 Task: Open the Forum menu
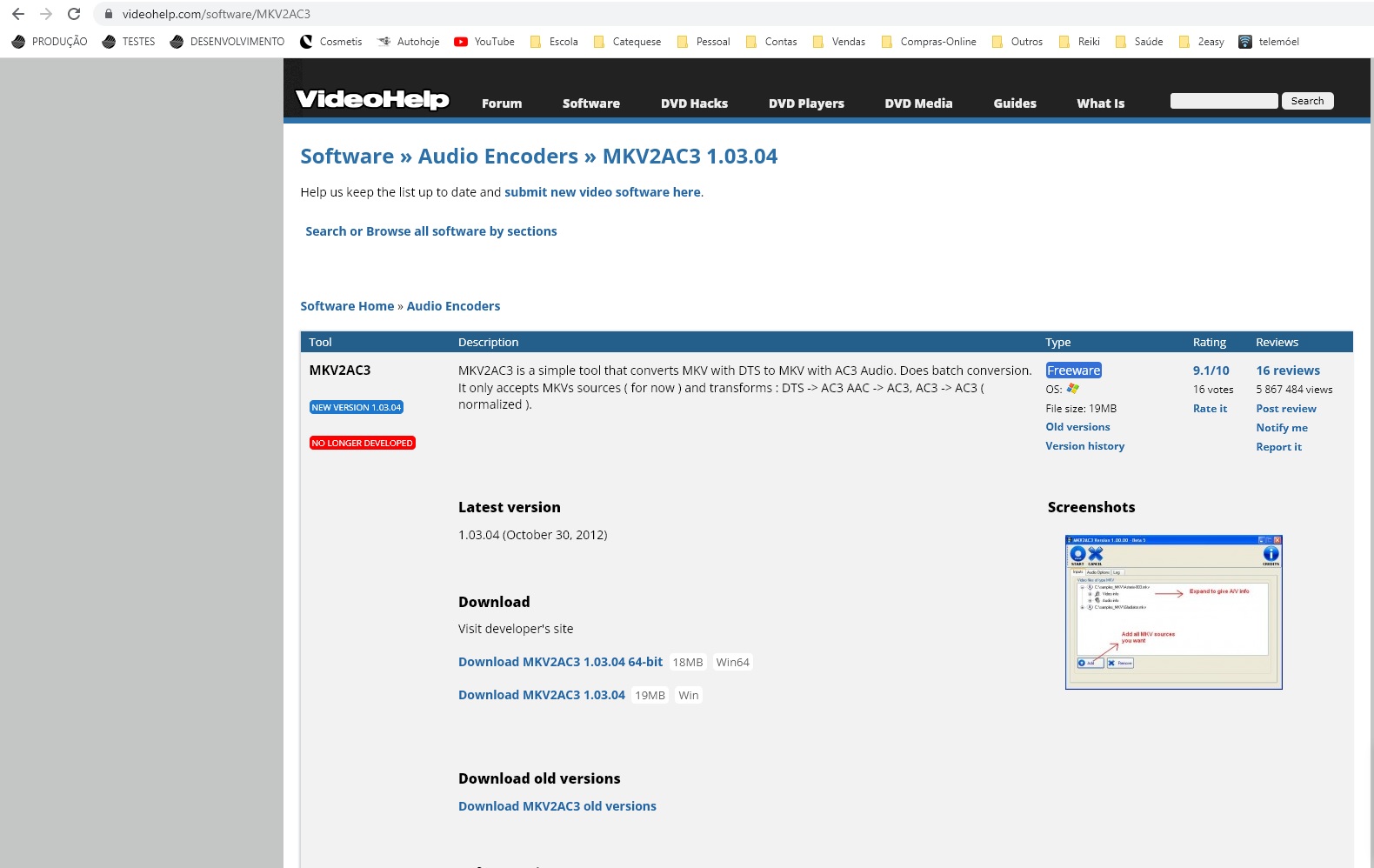point(502,103)
